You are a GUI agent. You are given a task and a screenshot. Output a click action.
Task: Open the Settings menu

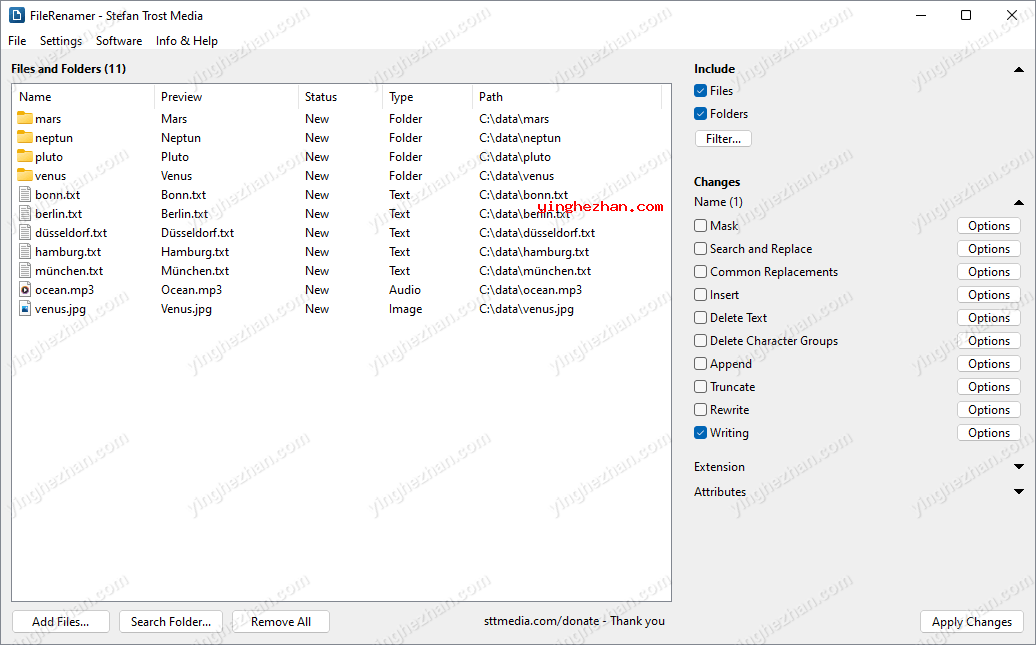tap(61, 41)
